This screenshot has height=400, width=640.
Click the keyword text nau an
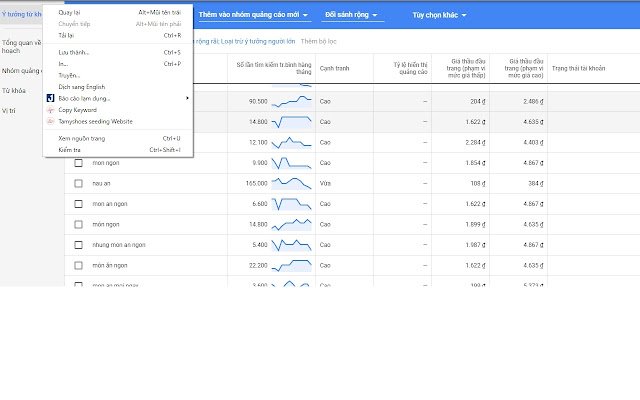click(x=101, y=183)
